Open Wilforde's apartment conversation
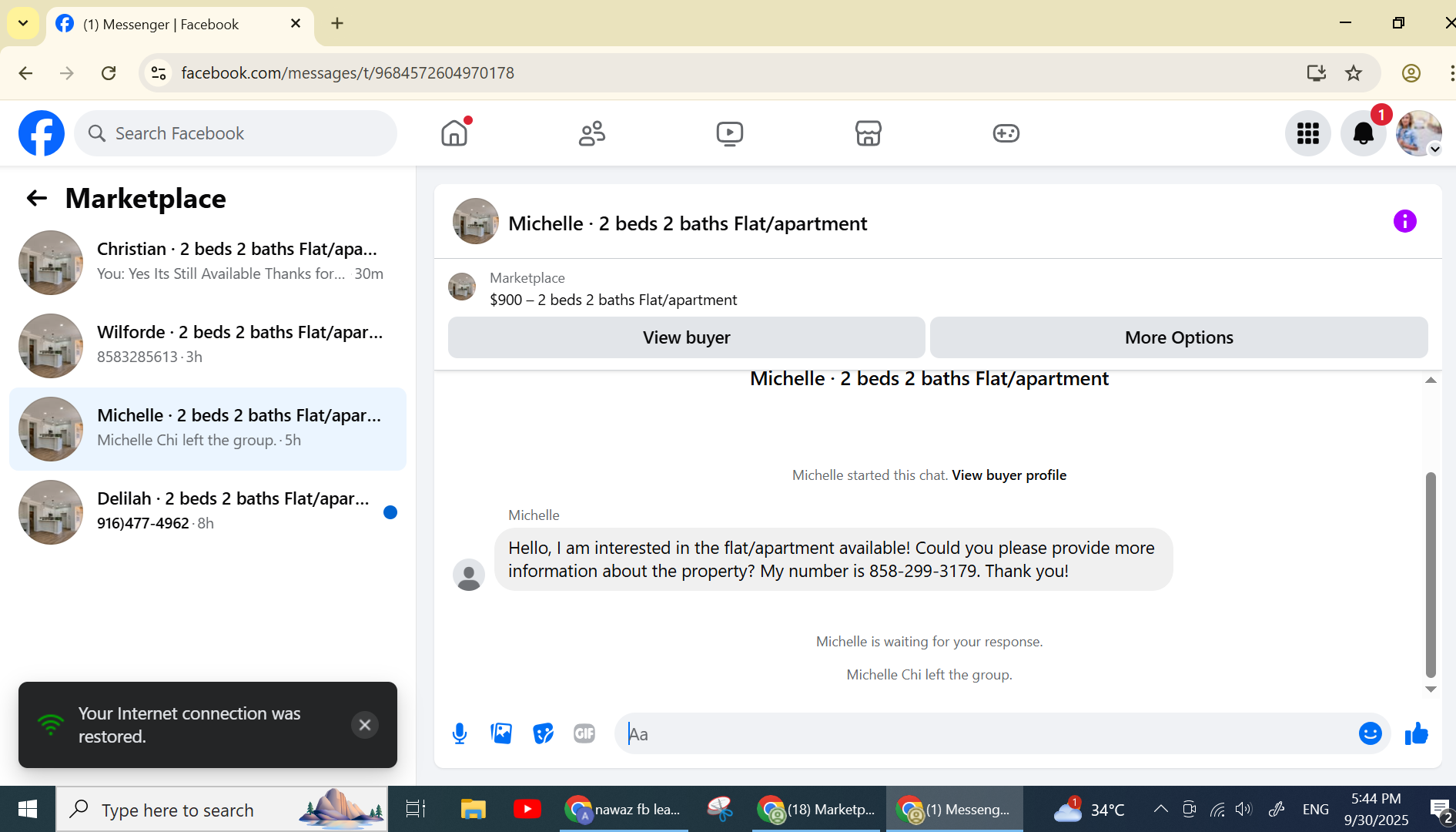Viewport: 1456px width, 832px height. [208, 346]
